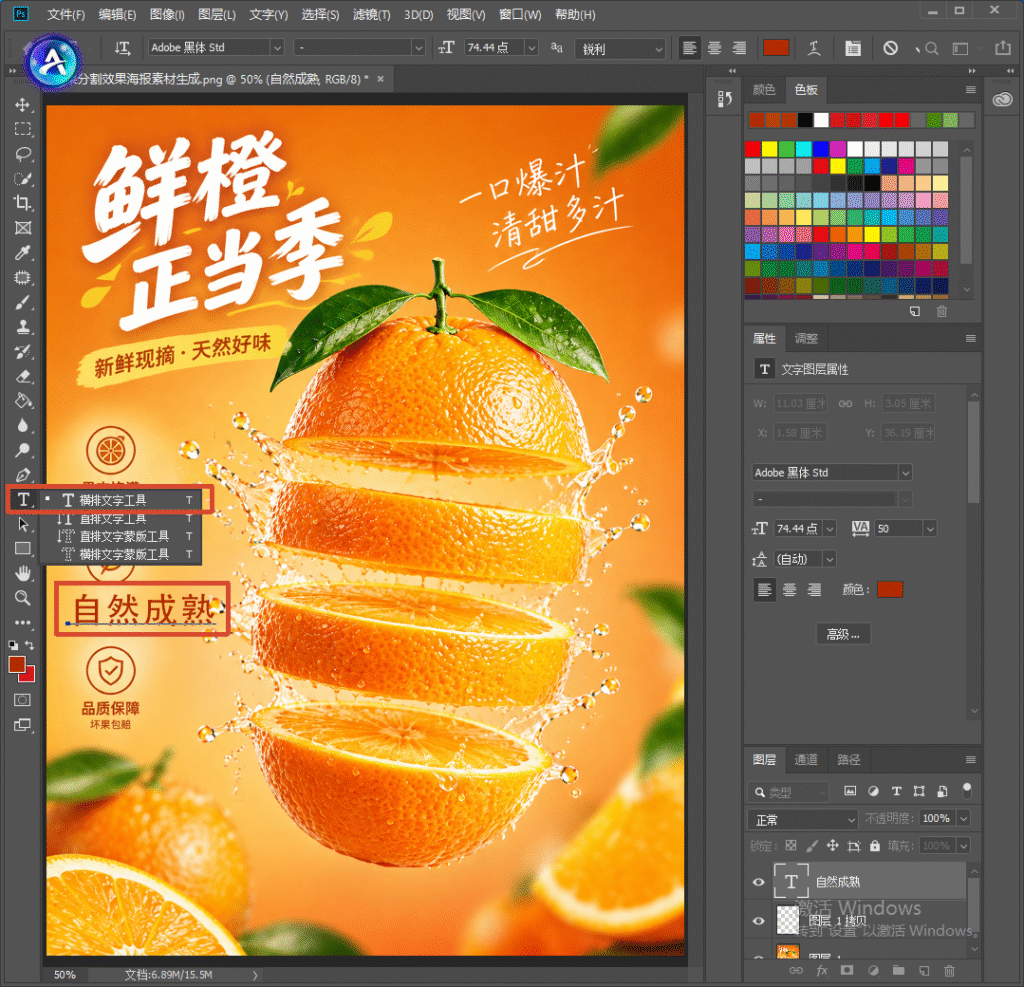Toggle visibility of 自然成熟 text layer

pos(758,882)
